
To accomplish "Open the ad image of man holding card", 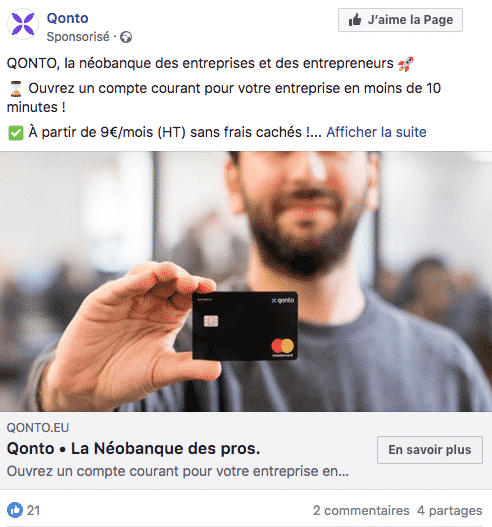I will pyautogui.click(x=246, y=281).
